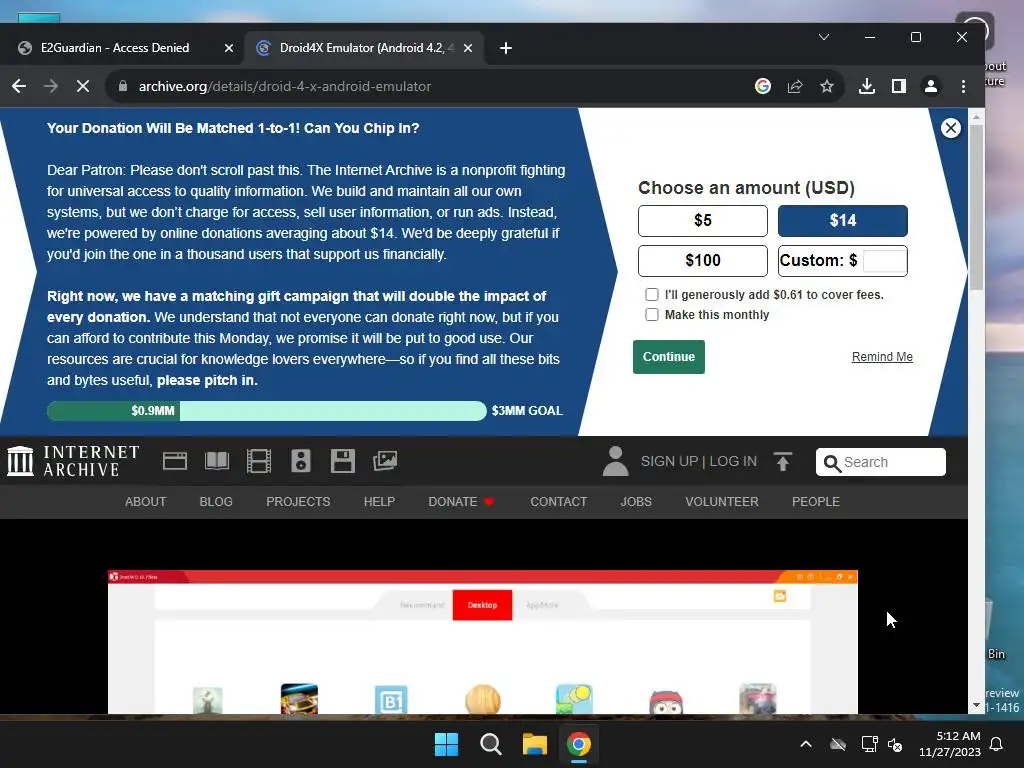This screenshot has height=768, width=1024.
Task: Stop loading the page in Chrome
Action: (83, 86)
